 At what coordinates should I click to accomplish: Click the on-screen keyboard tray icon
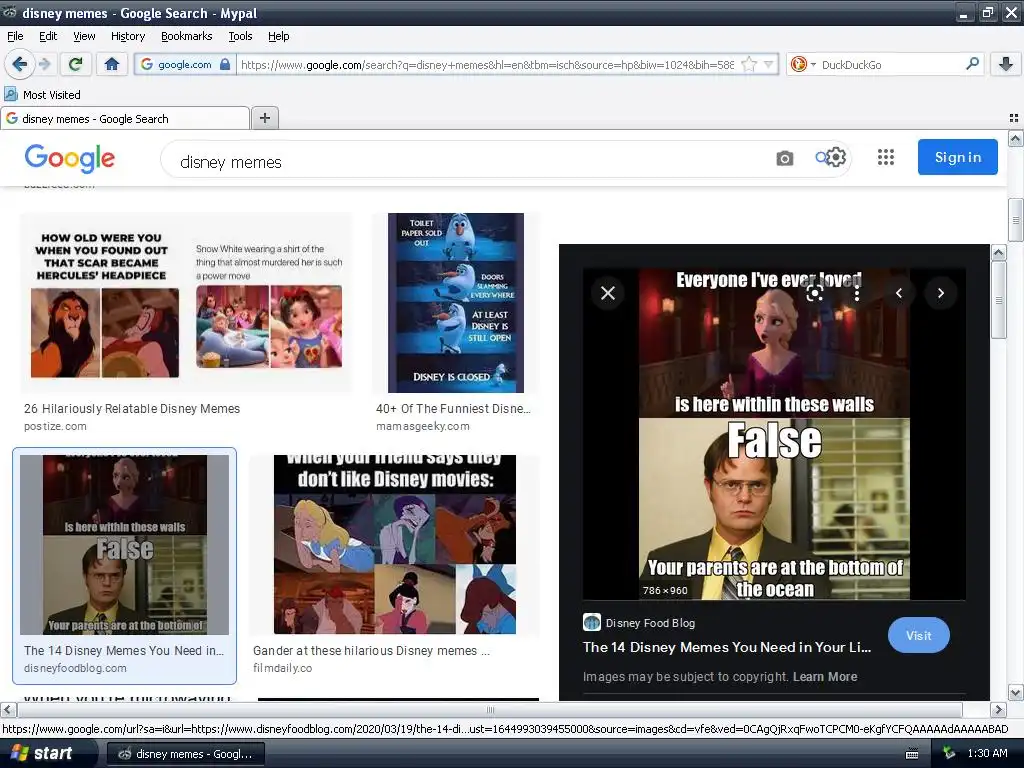click(x=912, y=754)
